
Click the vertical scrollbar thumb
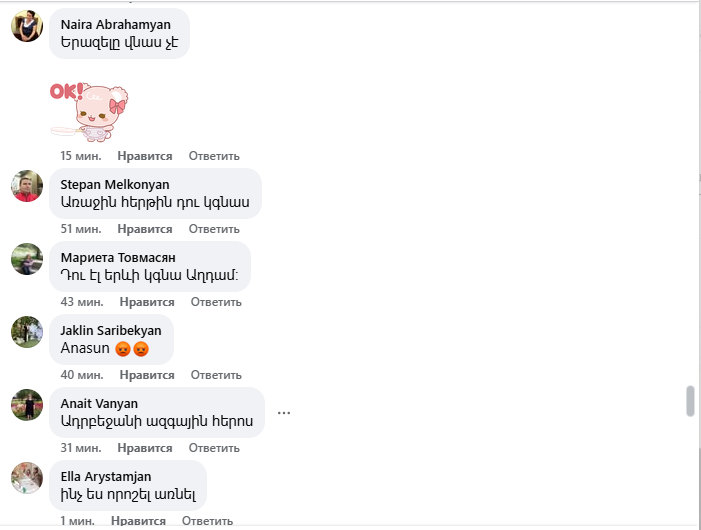click(690, 401)
